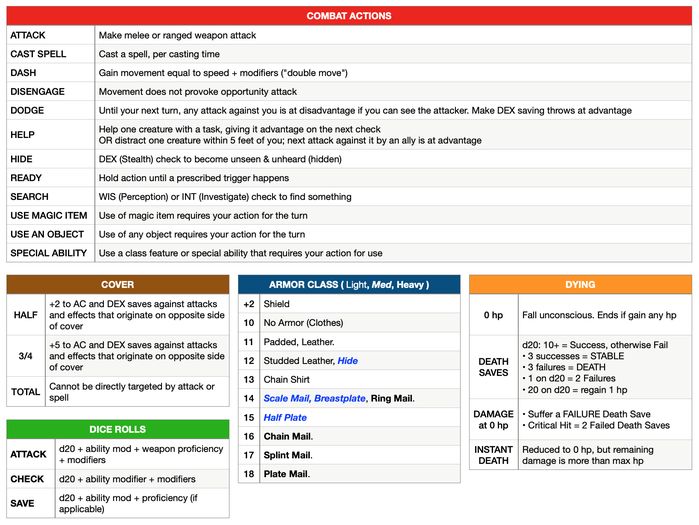Click the blue ARMOR CLASS header
Screen dimensions: 699x525
(348, 285)
